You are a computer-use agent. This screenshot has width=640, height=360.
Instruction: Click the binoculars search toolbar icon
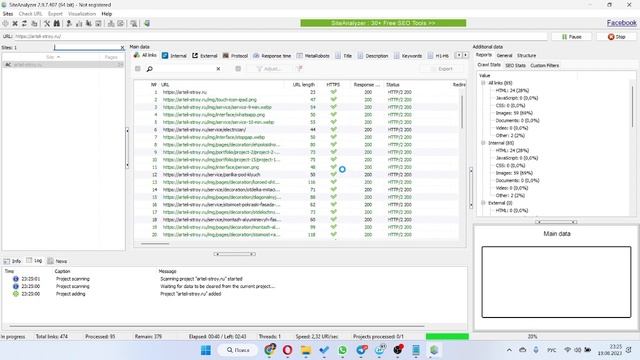point(57,24)
